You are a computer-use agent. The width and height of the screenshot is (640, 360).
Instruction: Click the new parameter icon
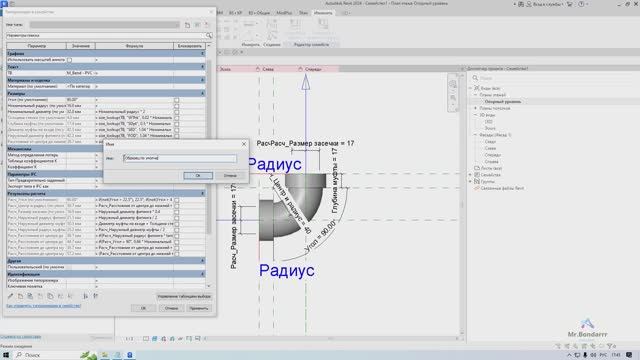point(20,296)
